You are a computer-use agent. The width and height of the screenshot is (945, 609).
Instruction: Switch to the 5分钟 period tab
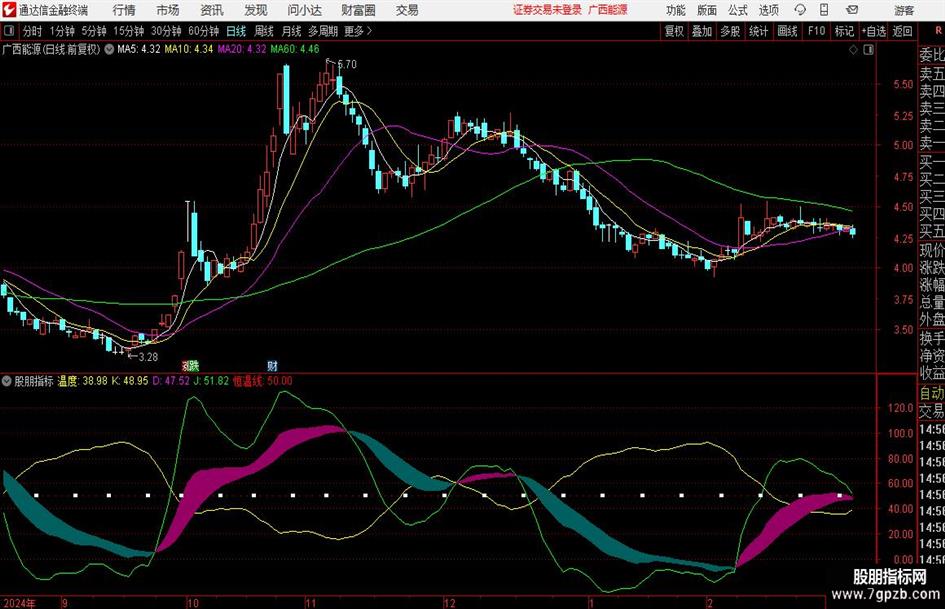[93, 31]
